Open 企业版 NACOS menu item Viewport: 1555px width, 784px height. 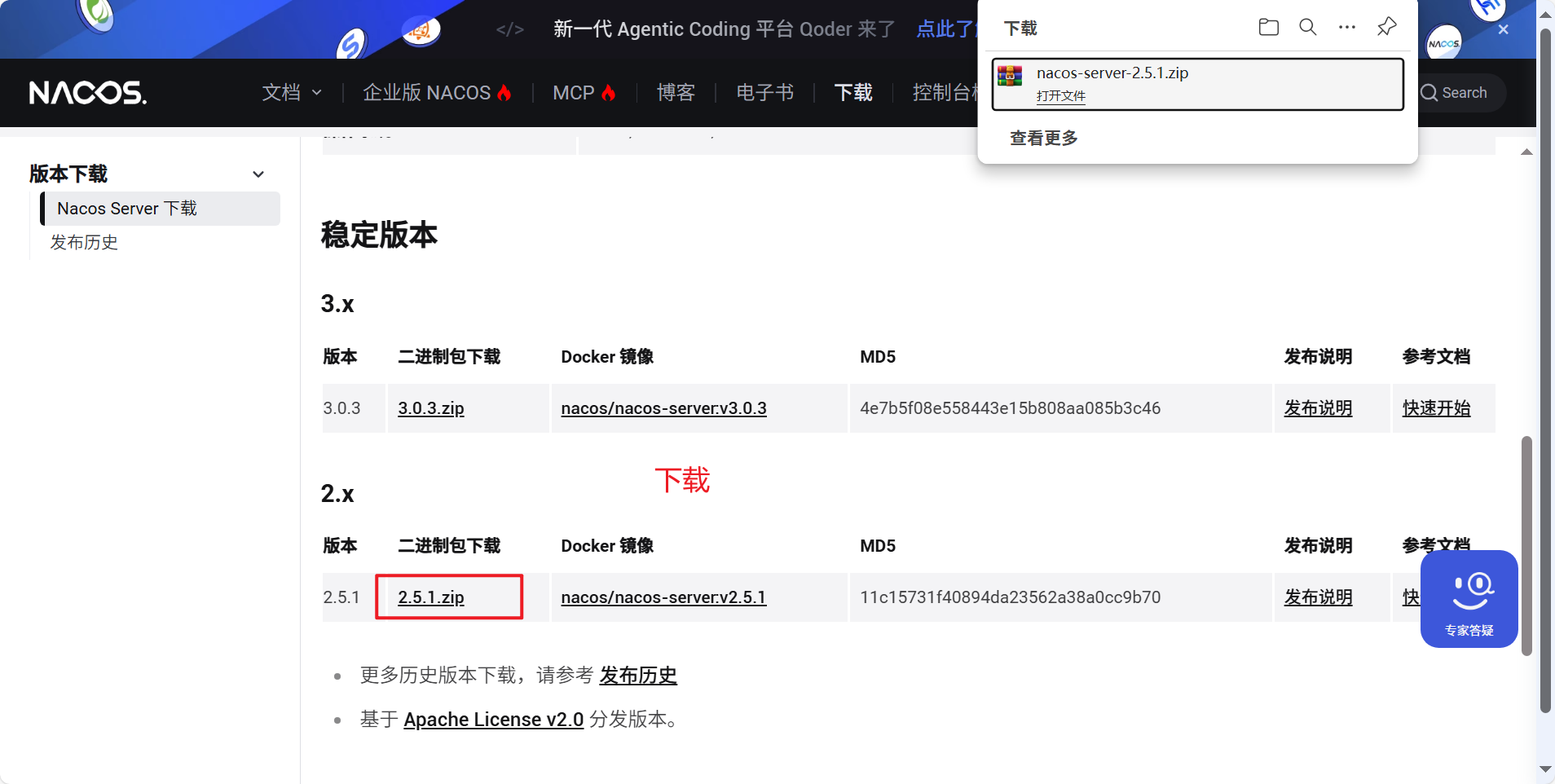click(426, 93)
